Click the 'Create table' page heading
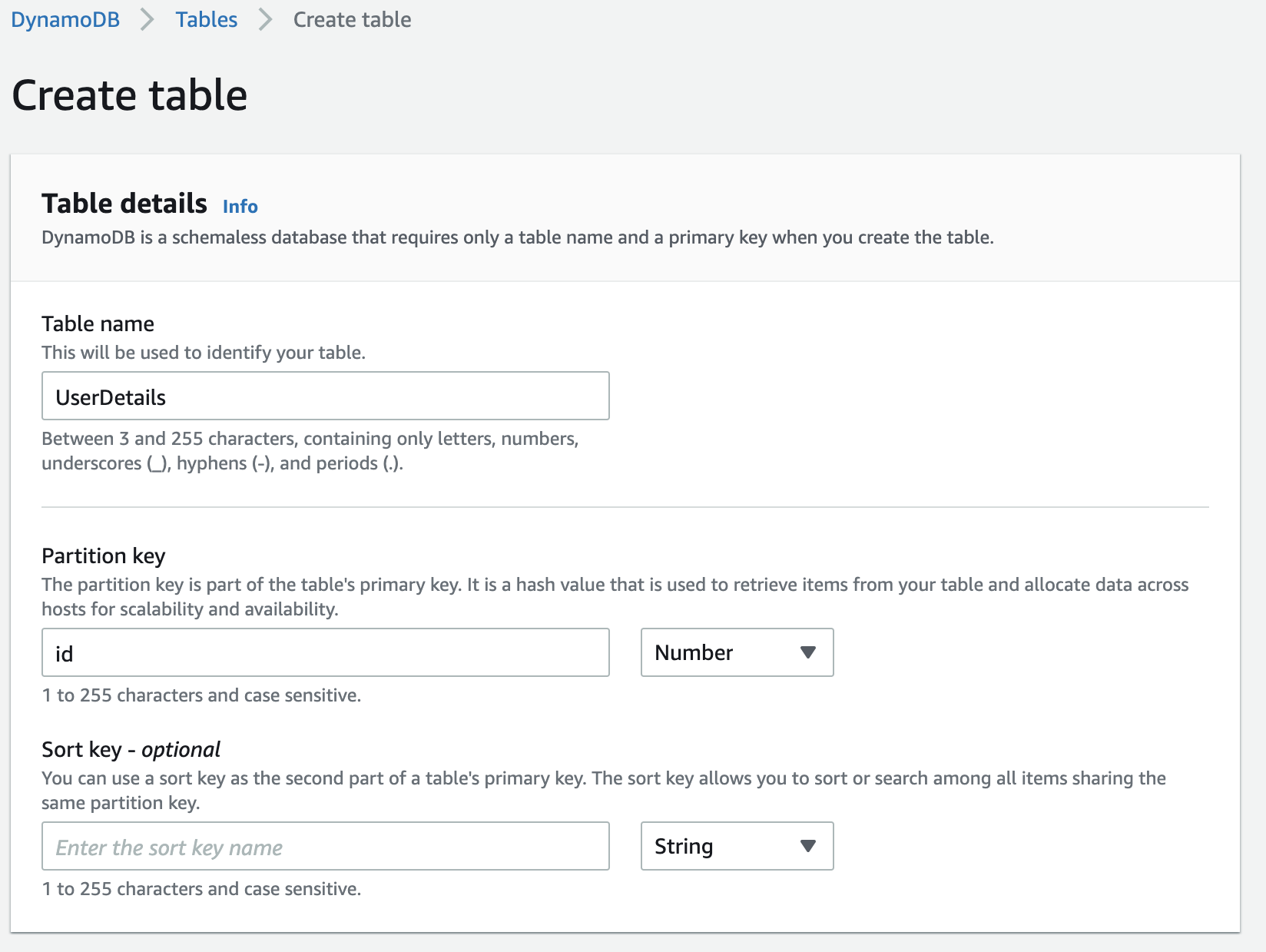1266x952 pixels. point(129,95)
